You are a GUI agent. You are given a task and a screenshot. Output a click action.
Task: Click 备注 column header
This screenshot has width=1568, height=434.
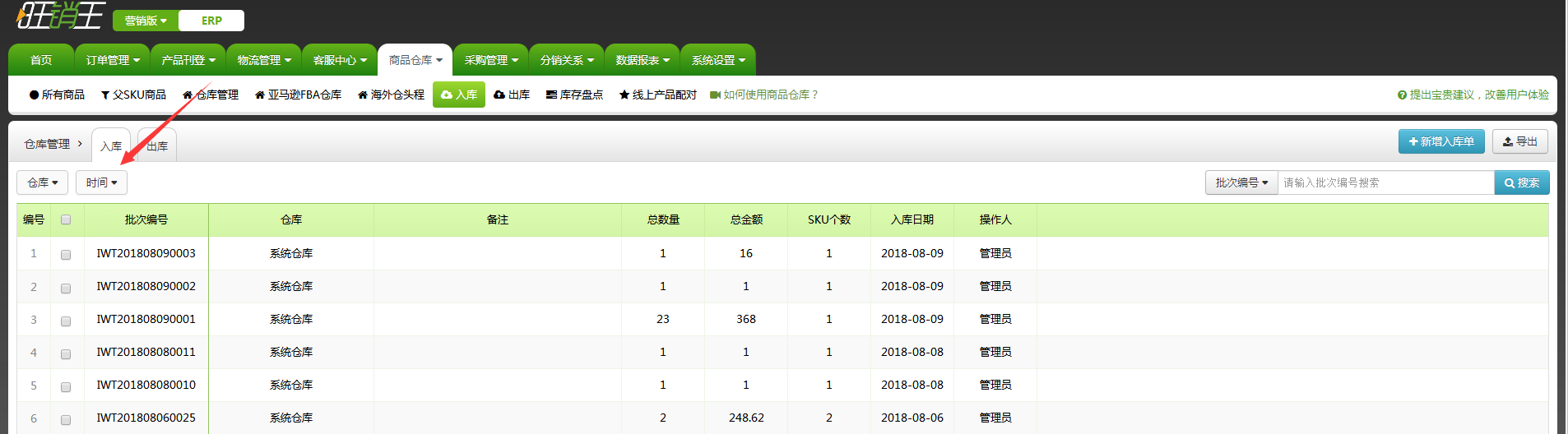coord(498,219)
